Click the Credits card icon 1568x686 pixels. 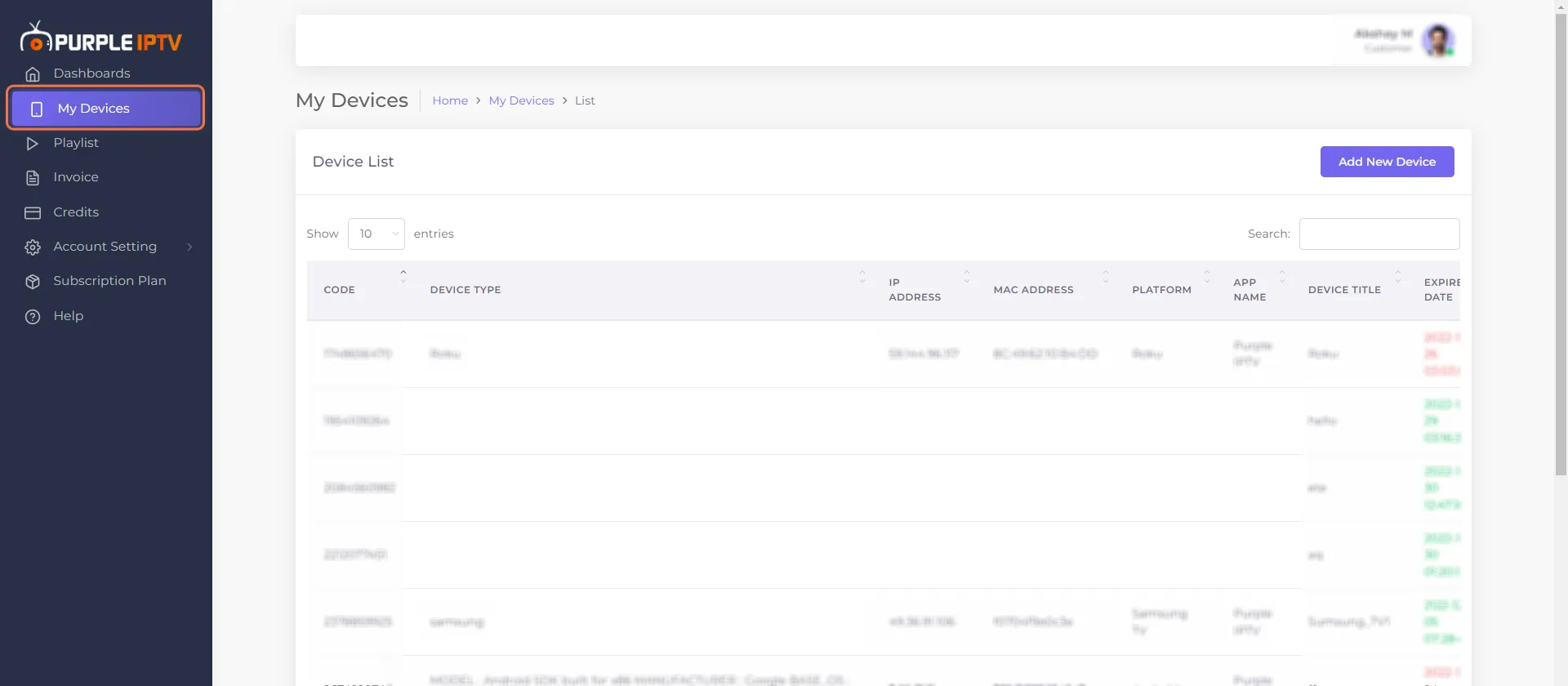[33, 212]
